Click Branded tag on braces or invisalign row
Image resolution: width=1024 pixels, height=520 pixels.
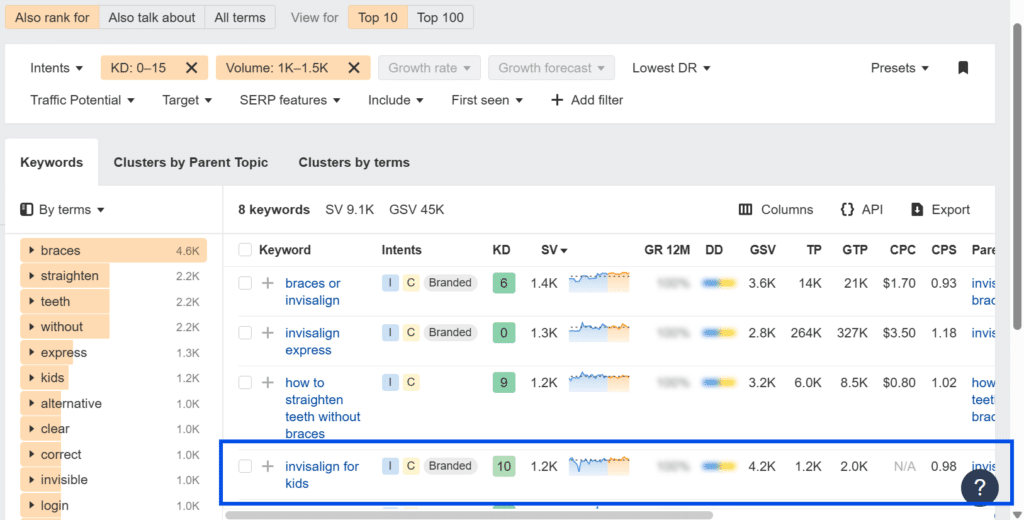[x=450, y=283]
